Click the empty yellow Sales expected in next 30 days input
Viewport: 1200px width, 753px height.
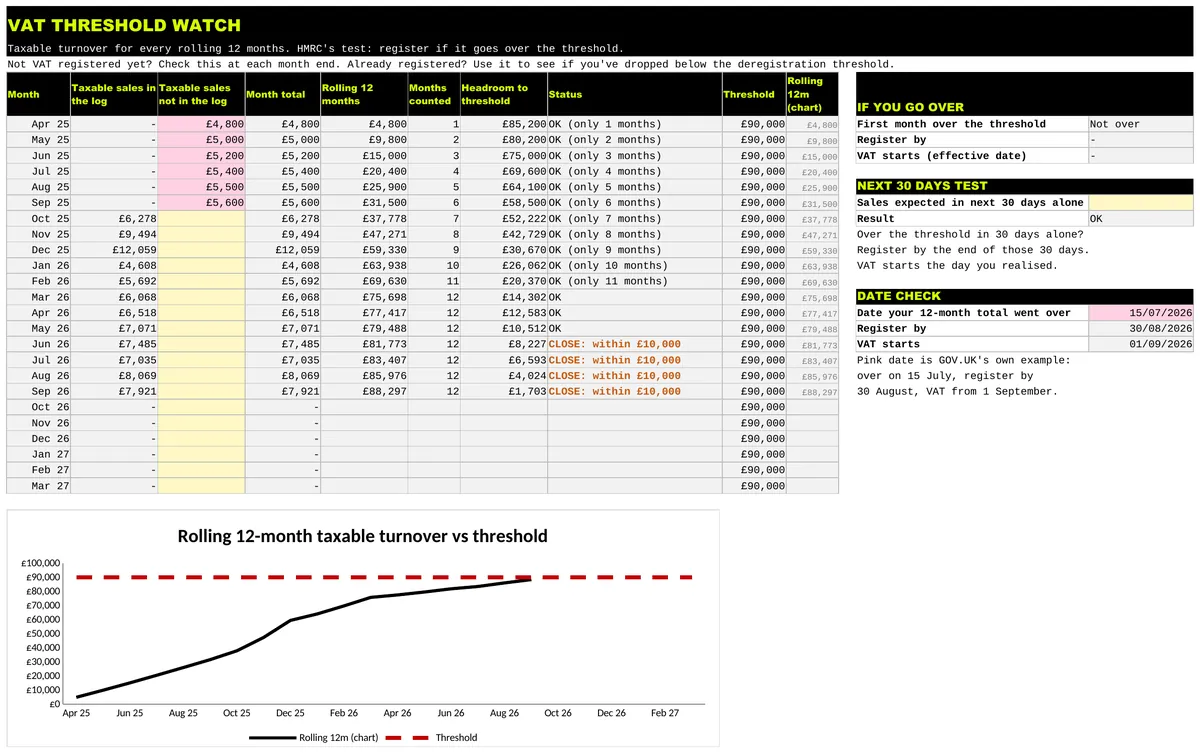point(1140,203)
